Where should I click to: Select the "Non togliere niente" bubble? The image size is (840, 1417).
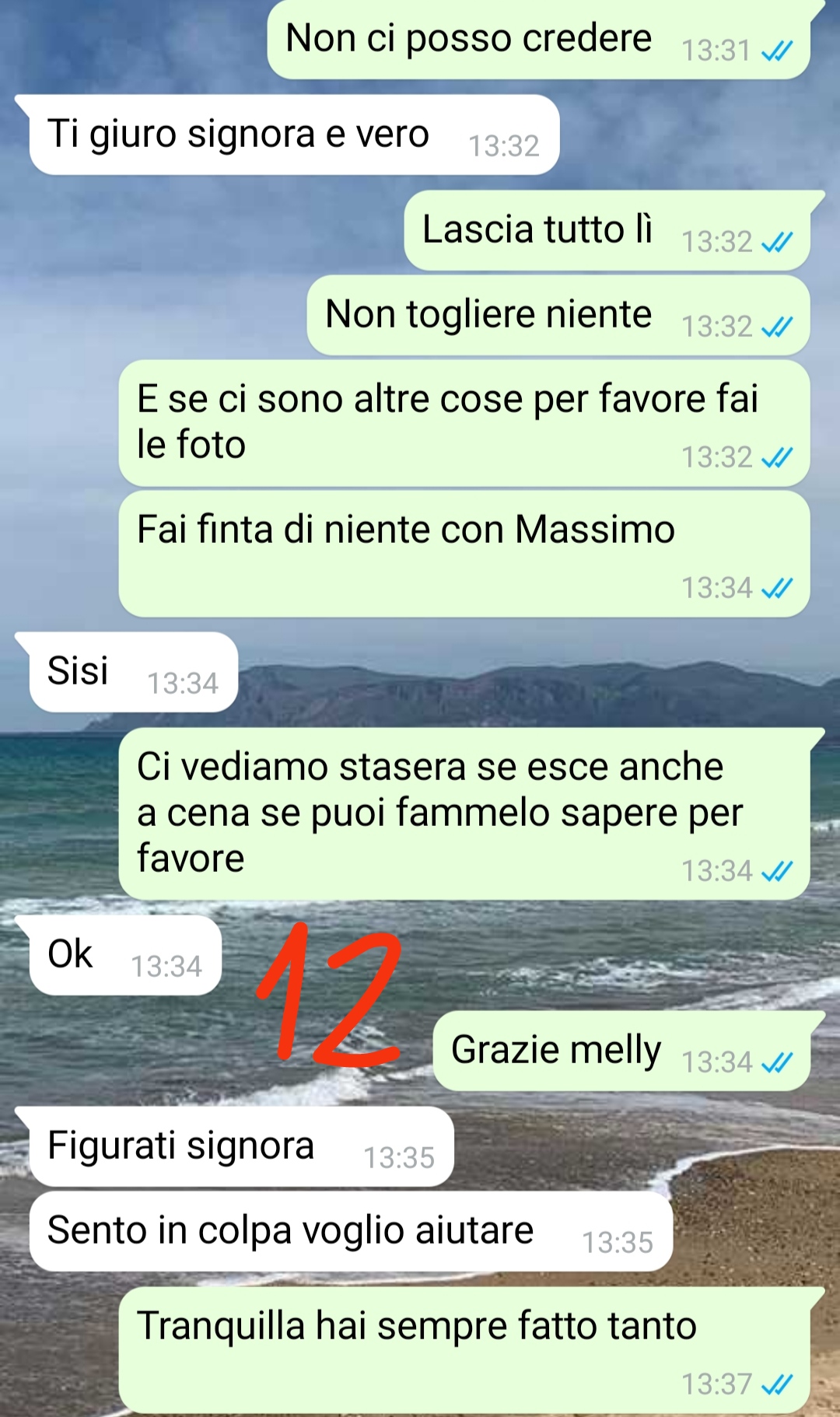pos(558,315)
